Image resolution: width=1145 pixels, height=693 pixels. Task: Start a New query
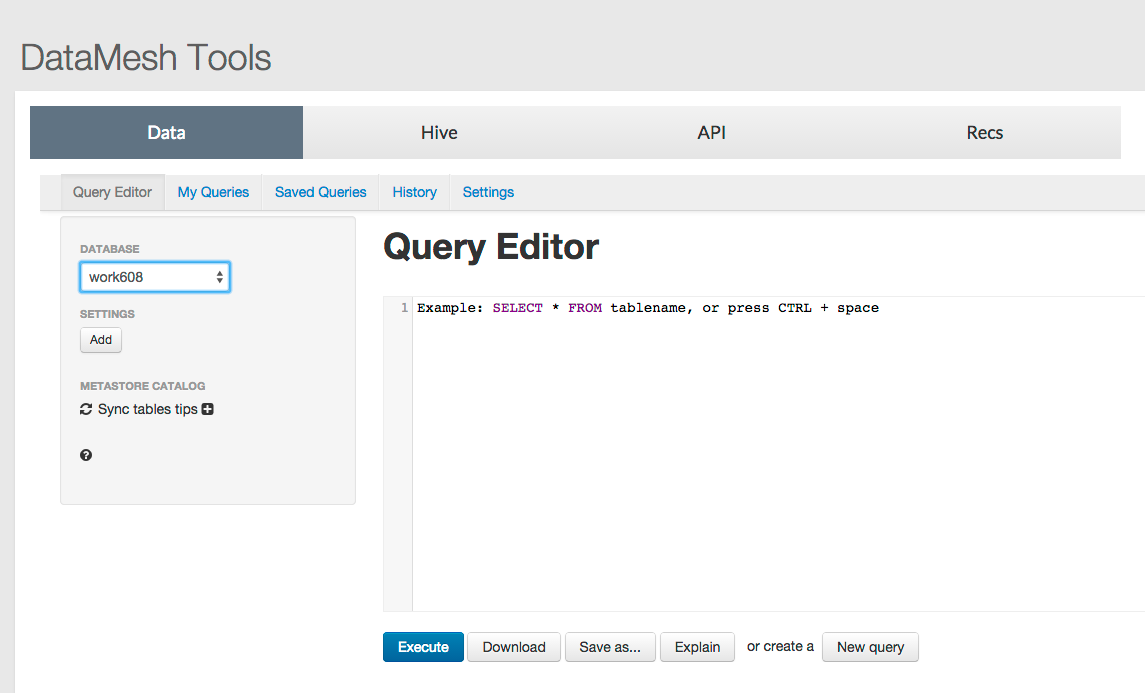click(x=870, y=647)
